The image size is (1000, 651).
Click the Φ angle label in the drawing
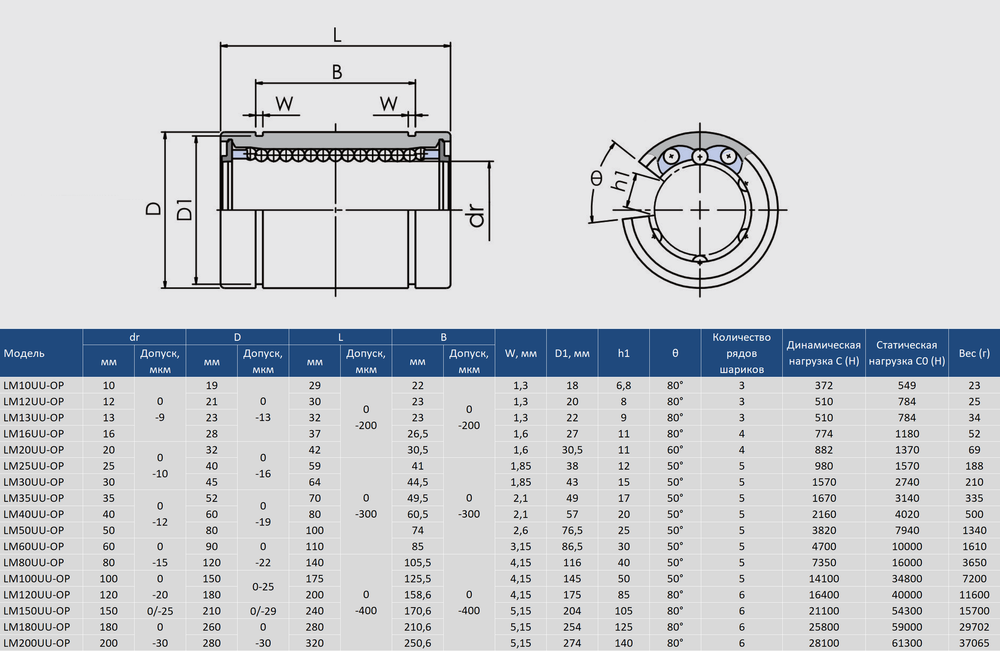point(596,178)
